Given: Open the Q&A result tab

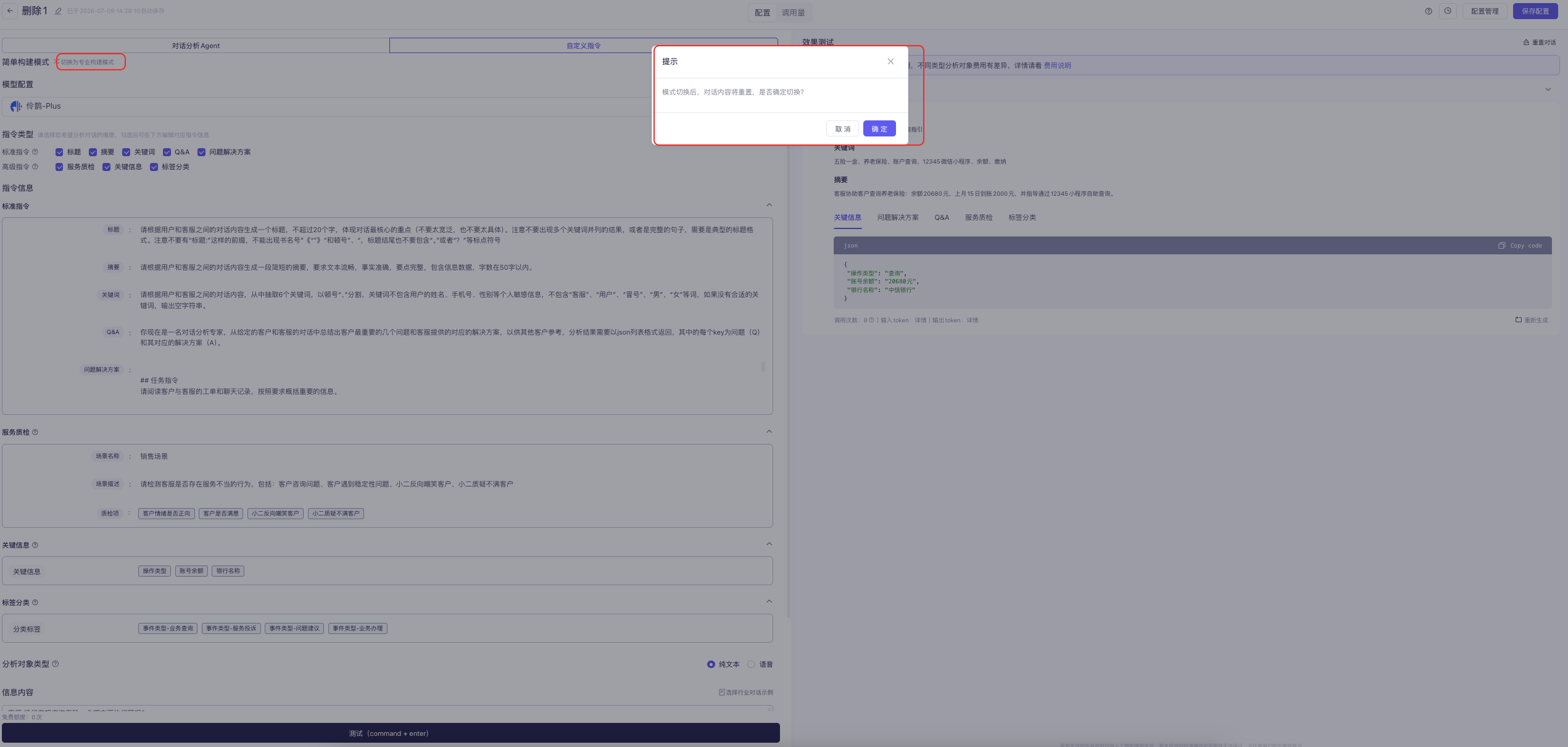Looking at the screenshot, I should pos(942,217).
